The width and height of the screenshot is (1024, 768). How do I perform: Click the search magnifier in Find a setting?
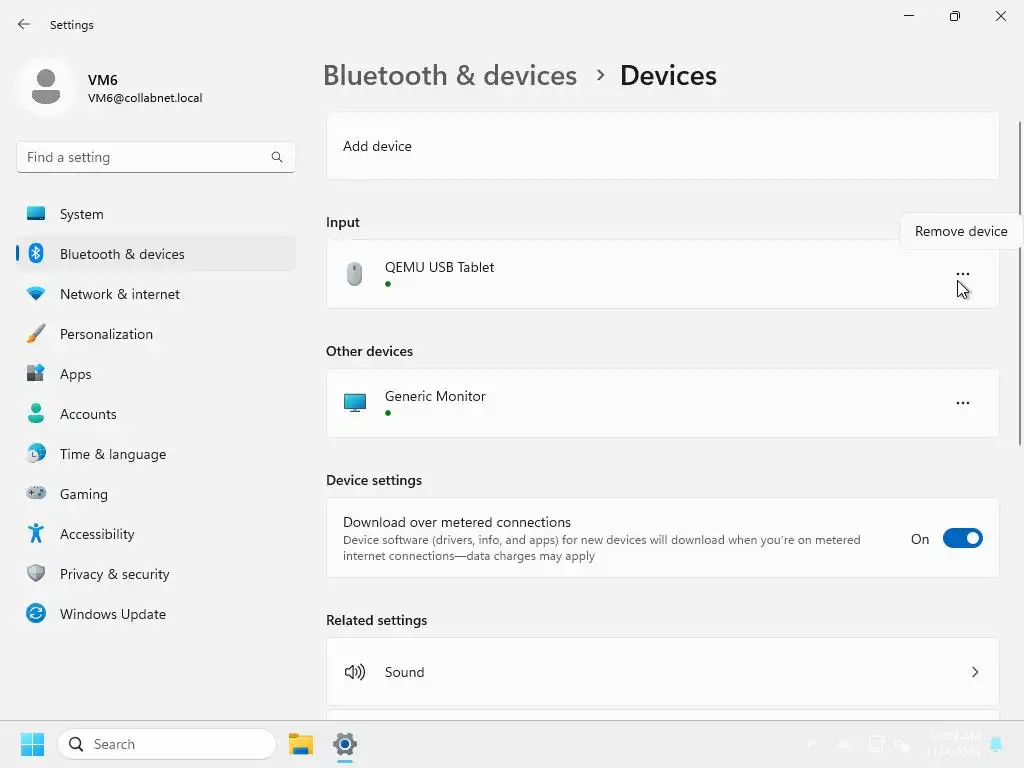click(x=277, y=157)
